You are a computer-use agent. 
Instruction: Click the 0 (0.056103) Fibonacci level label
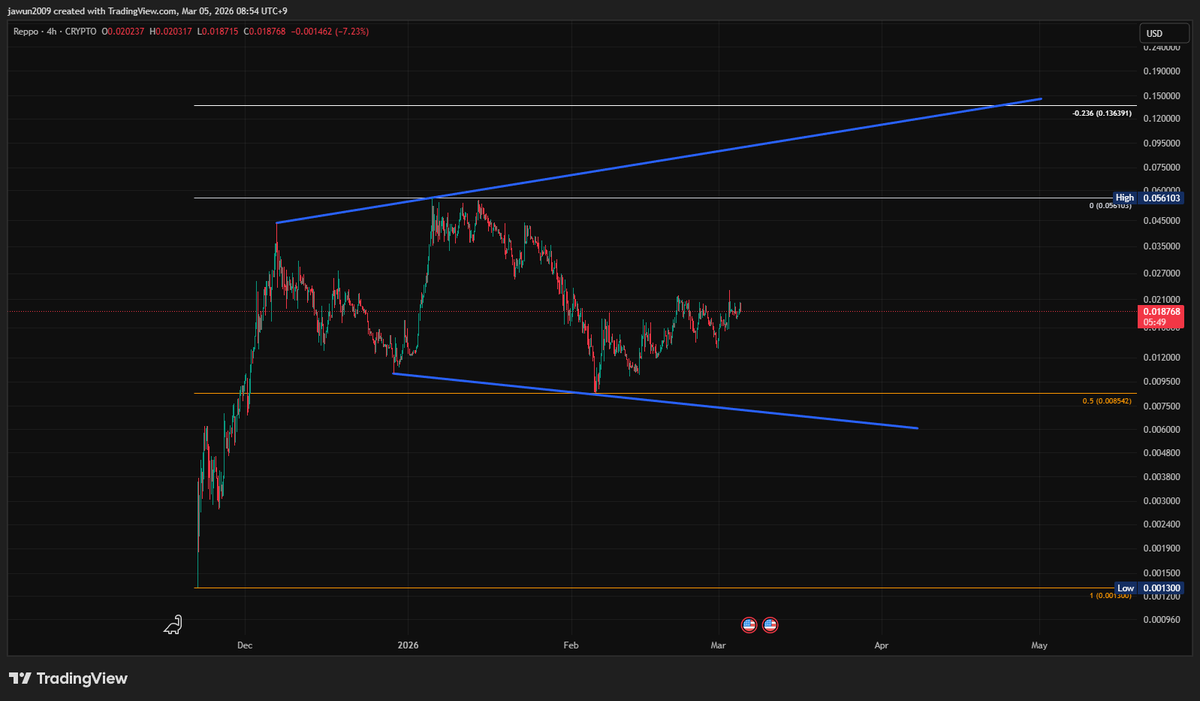pos(1110,205)
